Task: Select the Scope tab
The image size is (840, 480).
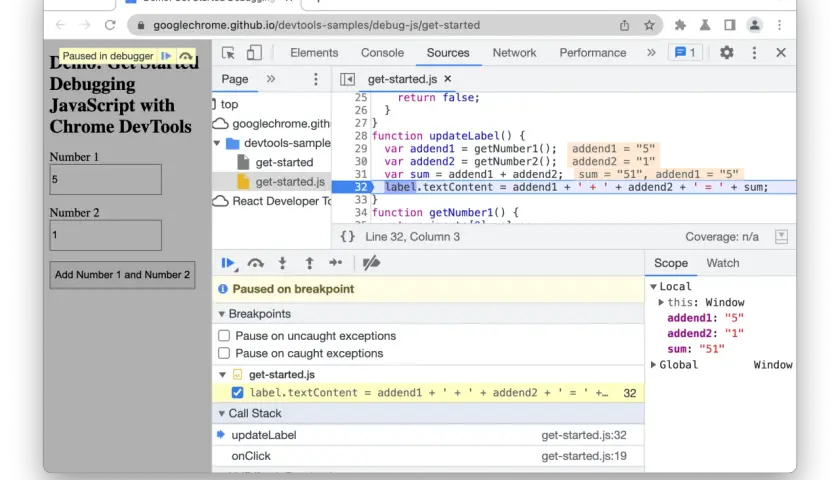Action: (671, 263)
